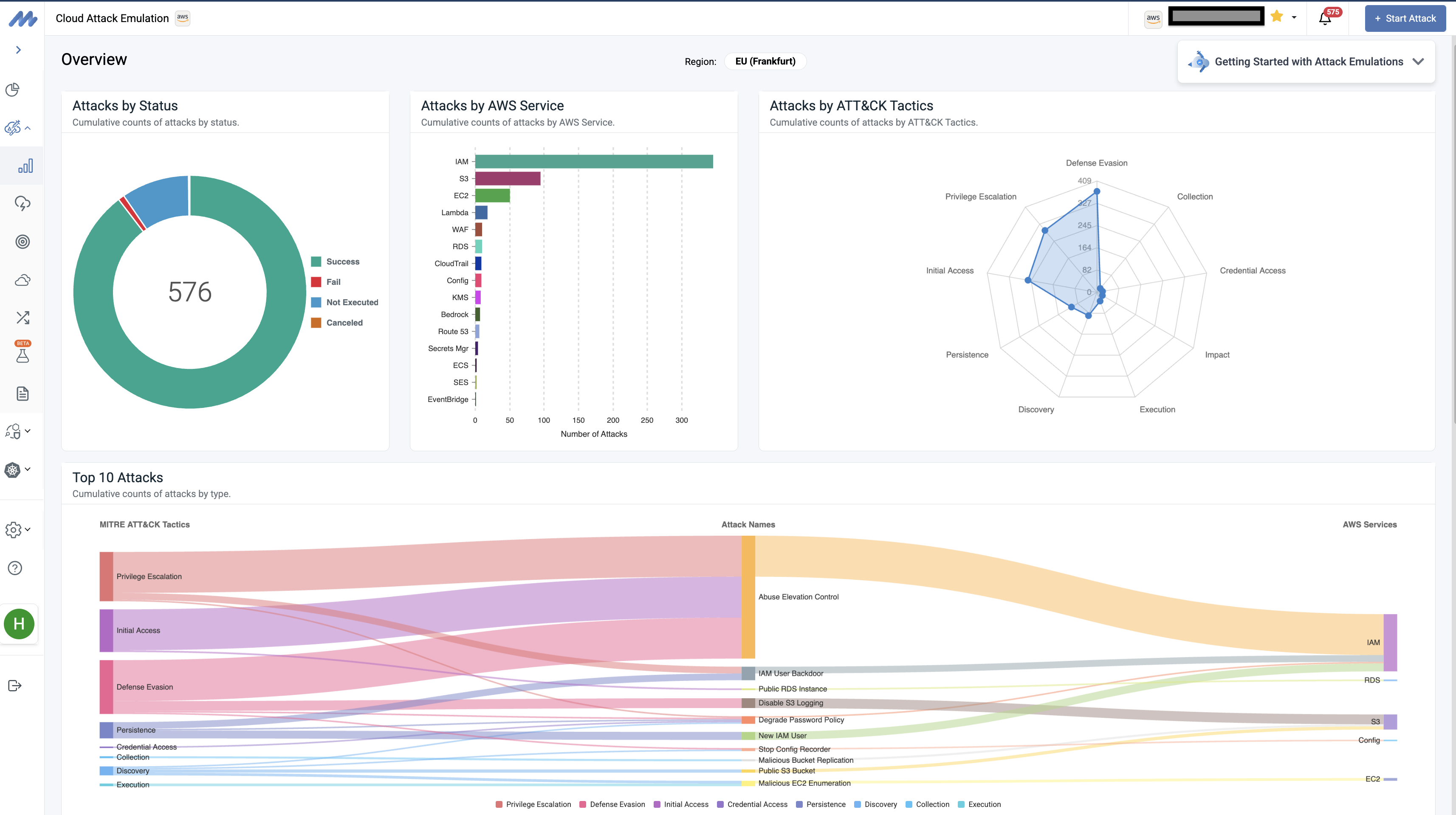The image size is (1456, 815).
Task: Open the beta lab flask icon
Action: [22, 355]
